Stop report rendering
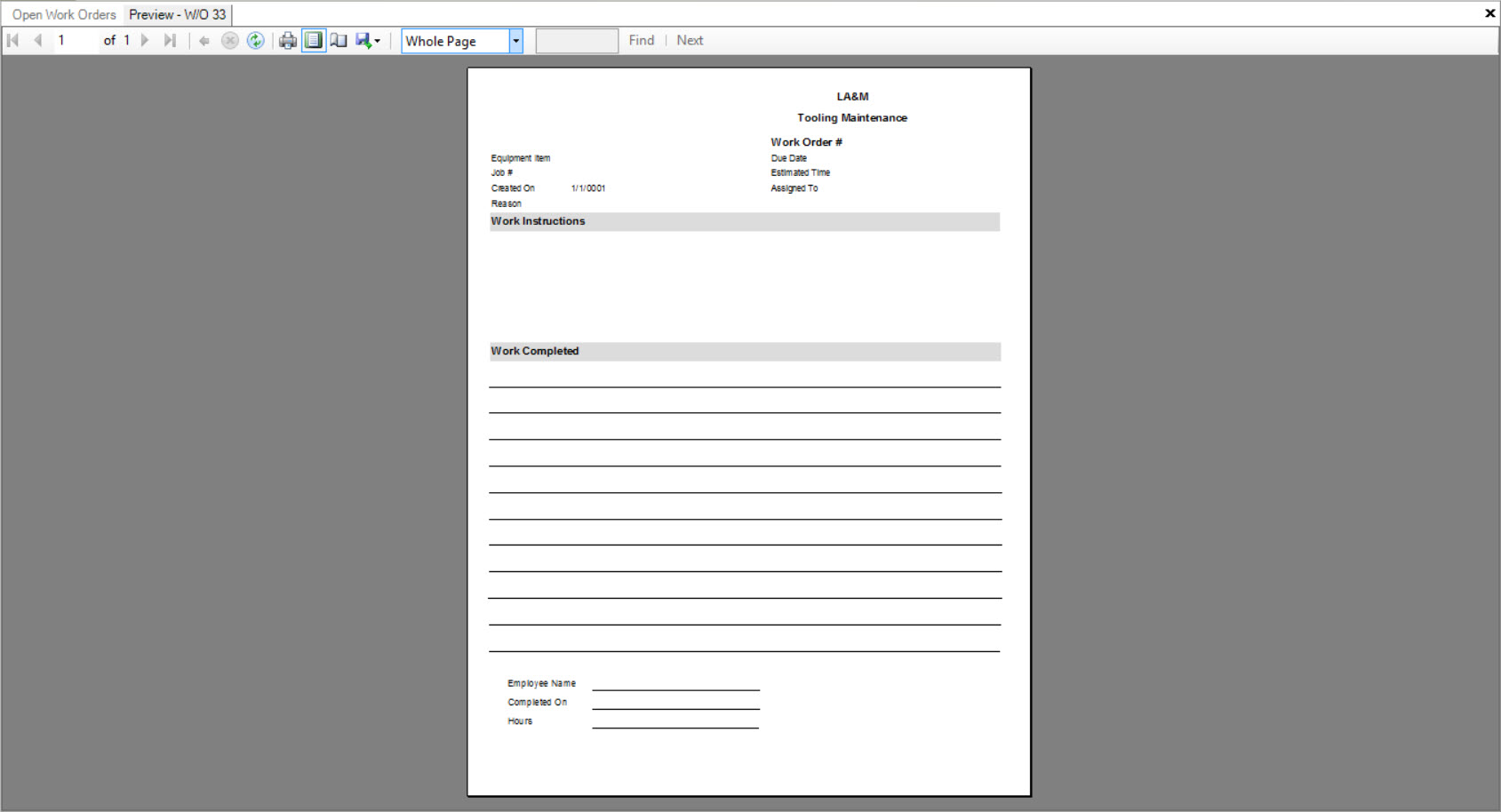The width and height of the screenshot is (1501, 812). pos(230,41)
